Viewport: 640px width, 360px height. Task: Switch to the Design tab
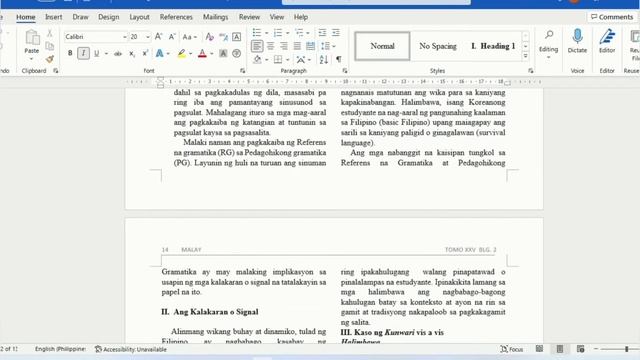(x=109, y=17)
